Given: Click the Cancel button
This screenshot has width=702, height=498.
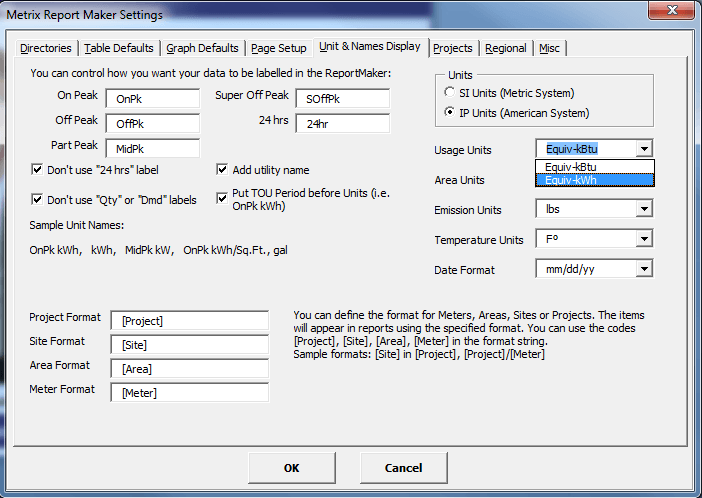Looking at the screenshot, I should (403, 468).
